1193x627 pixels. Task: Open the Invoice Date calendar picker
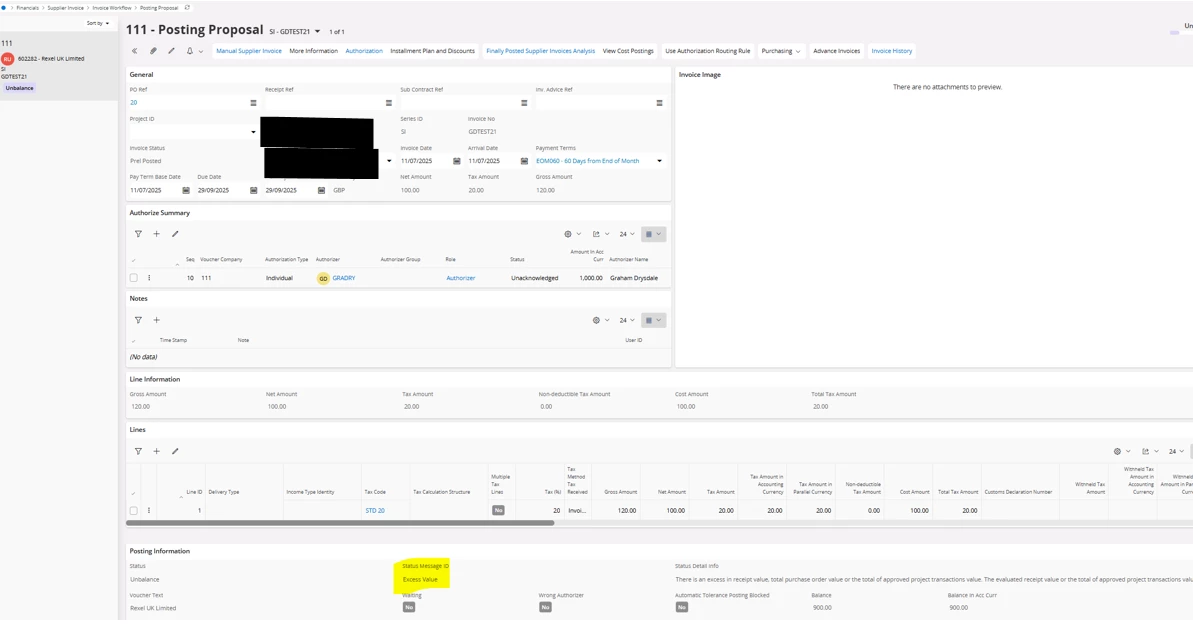[x=457, y=161]
